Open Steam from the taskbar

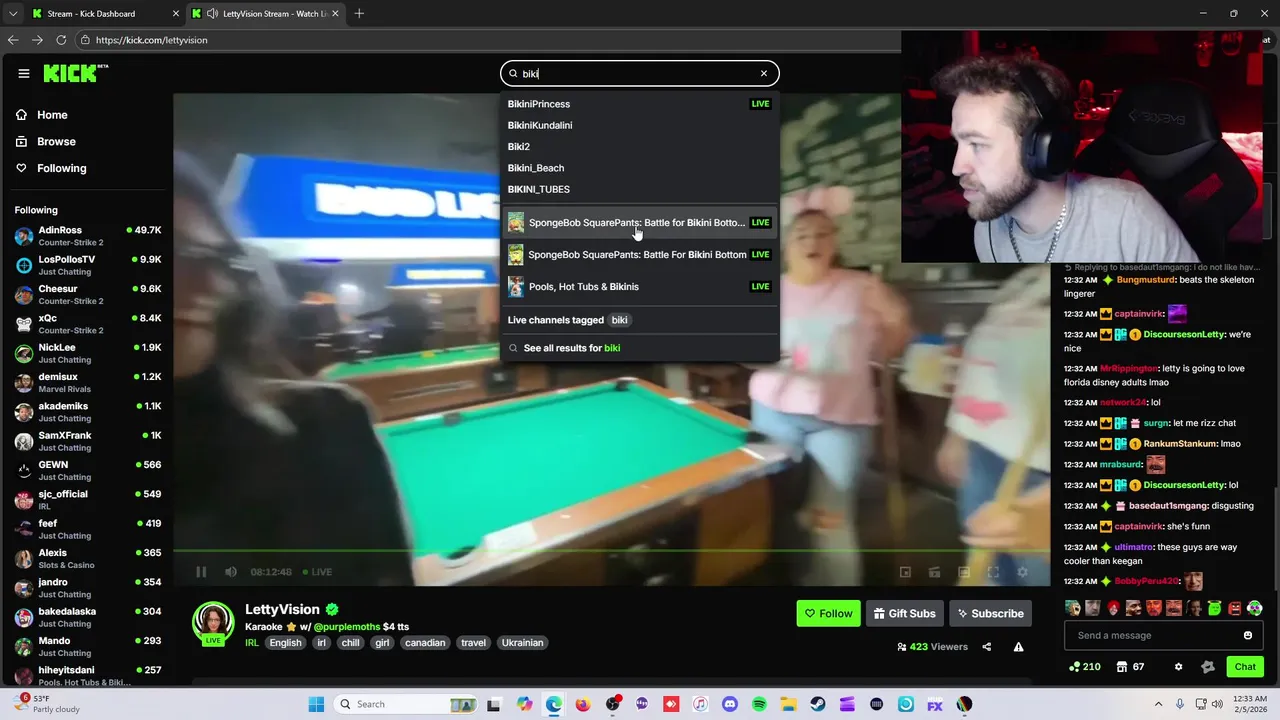point(818,704)
